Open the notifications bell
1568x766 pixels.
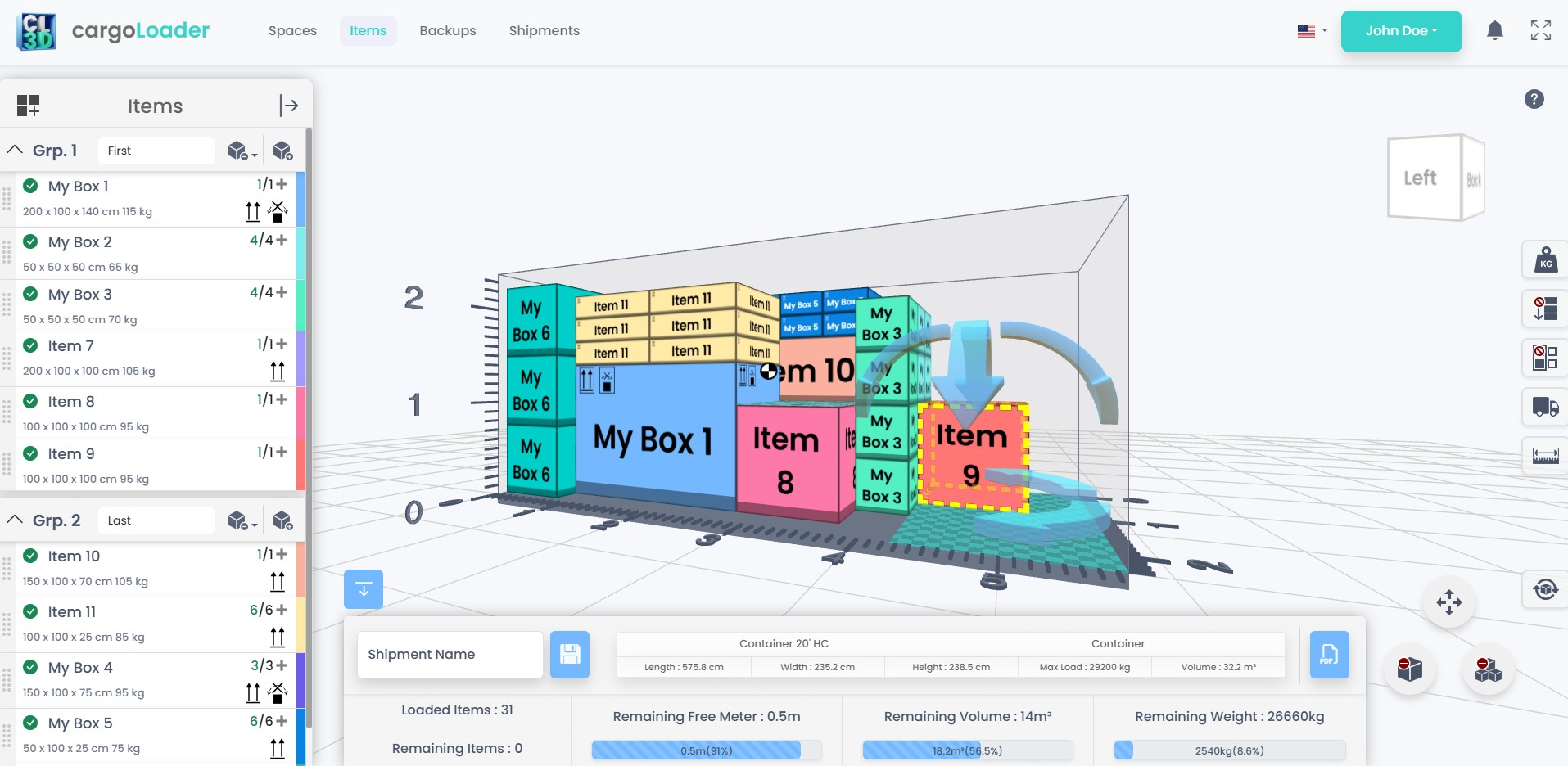coord(1494,31)
